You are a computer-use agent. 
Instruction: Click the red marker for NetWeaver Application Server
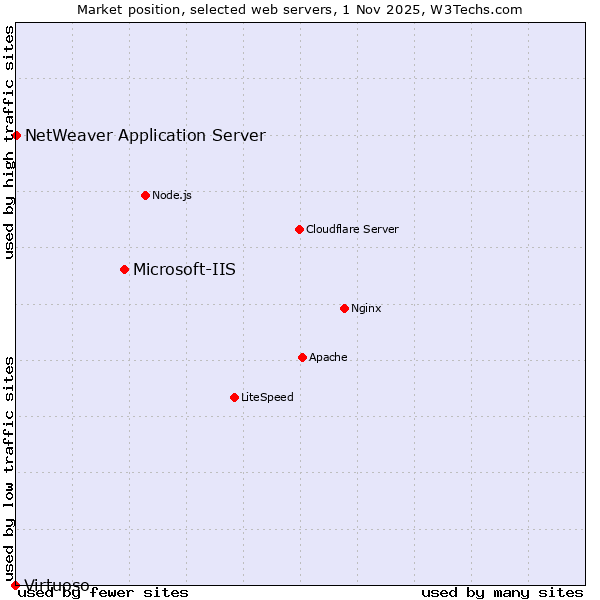coord(16,135)
